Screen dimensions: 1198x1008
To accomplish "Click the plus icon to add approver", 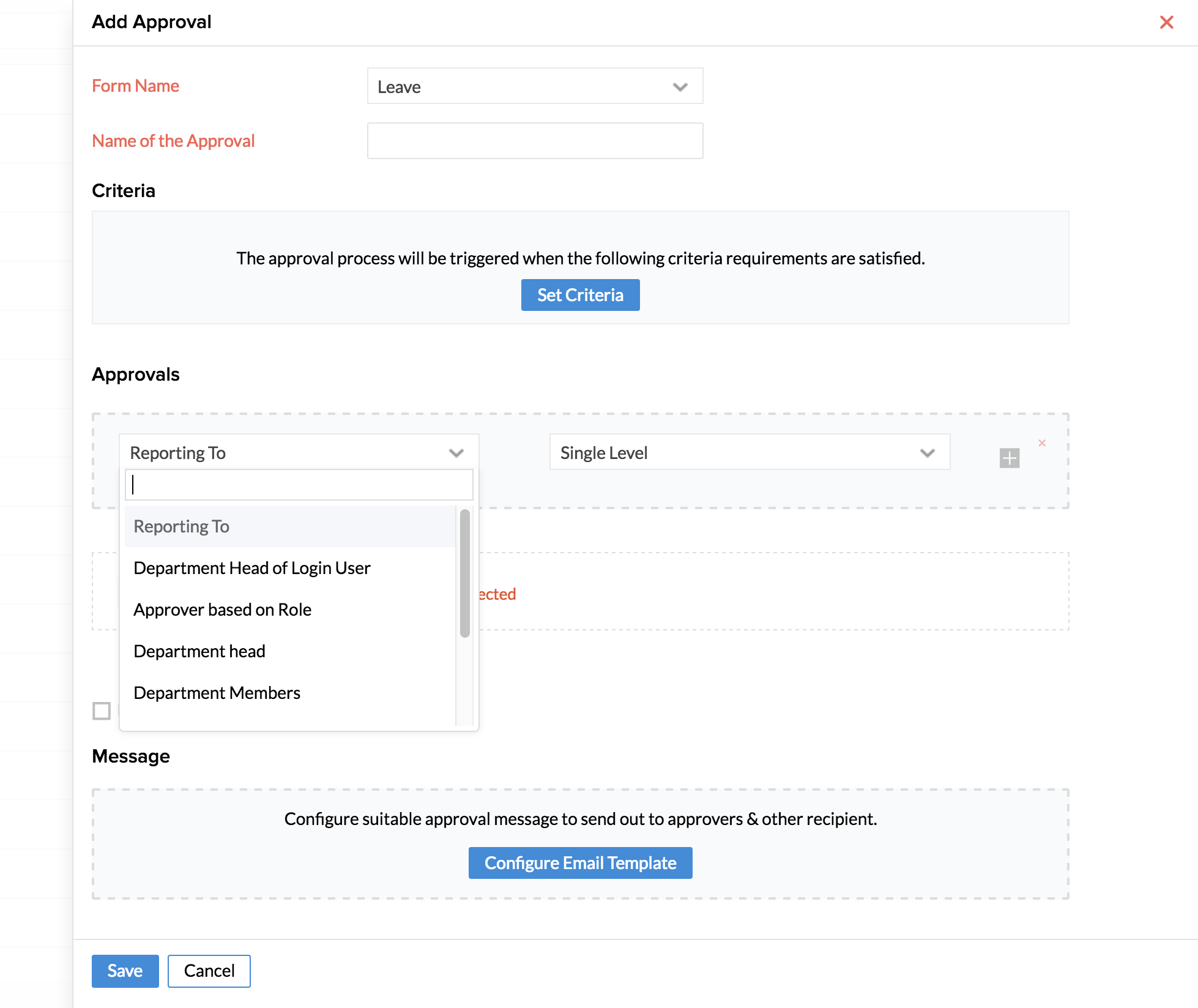I will click(1009, 458).
